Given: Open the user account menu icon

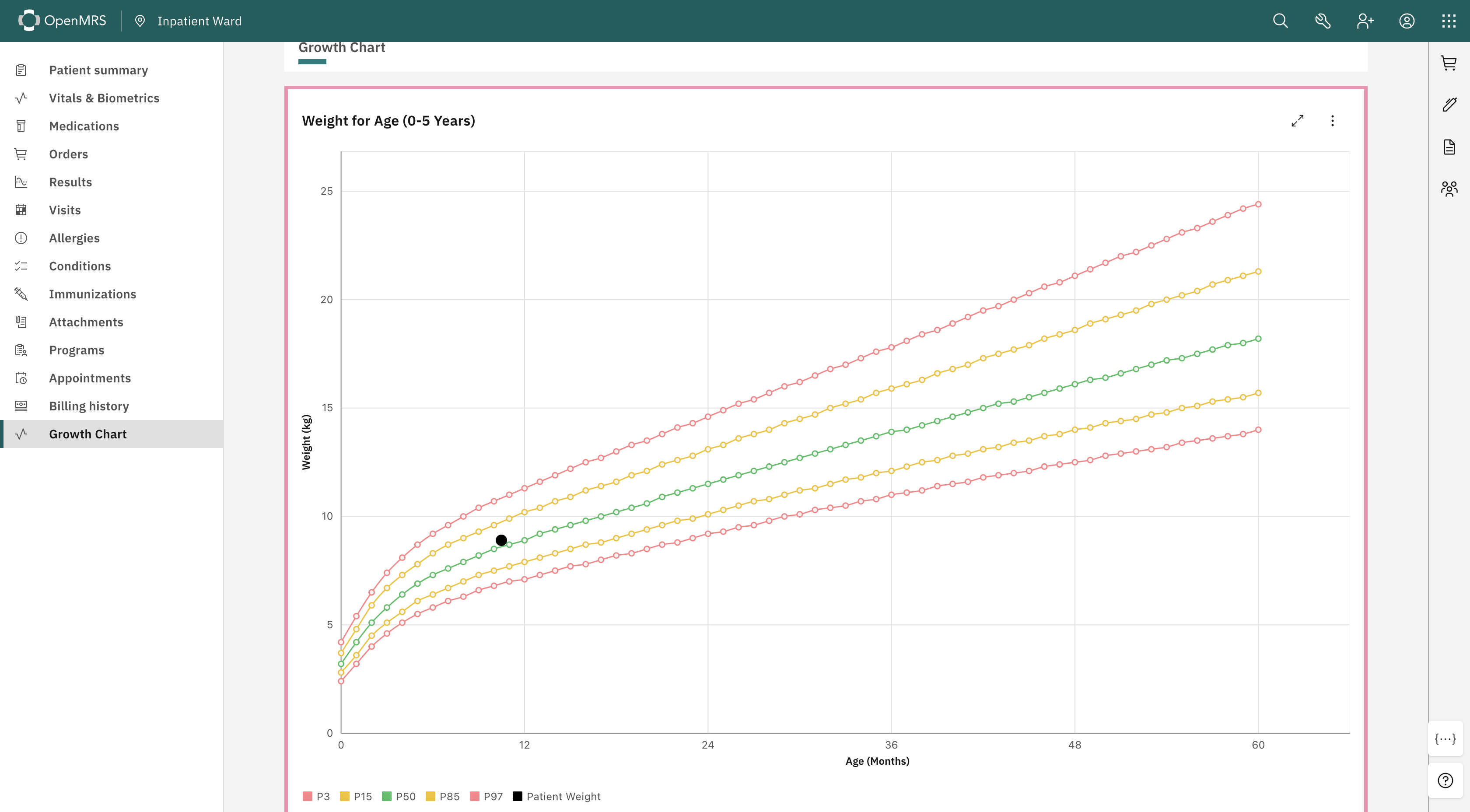Looking at the screenshot, I should [1407, 21].
